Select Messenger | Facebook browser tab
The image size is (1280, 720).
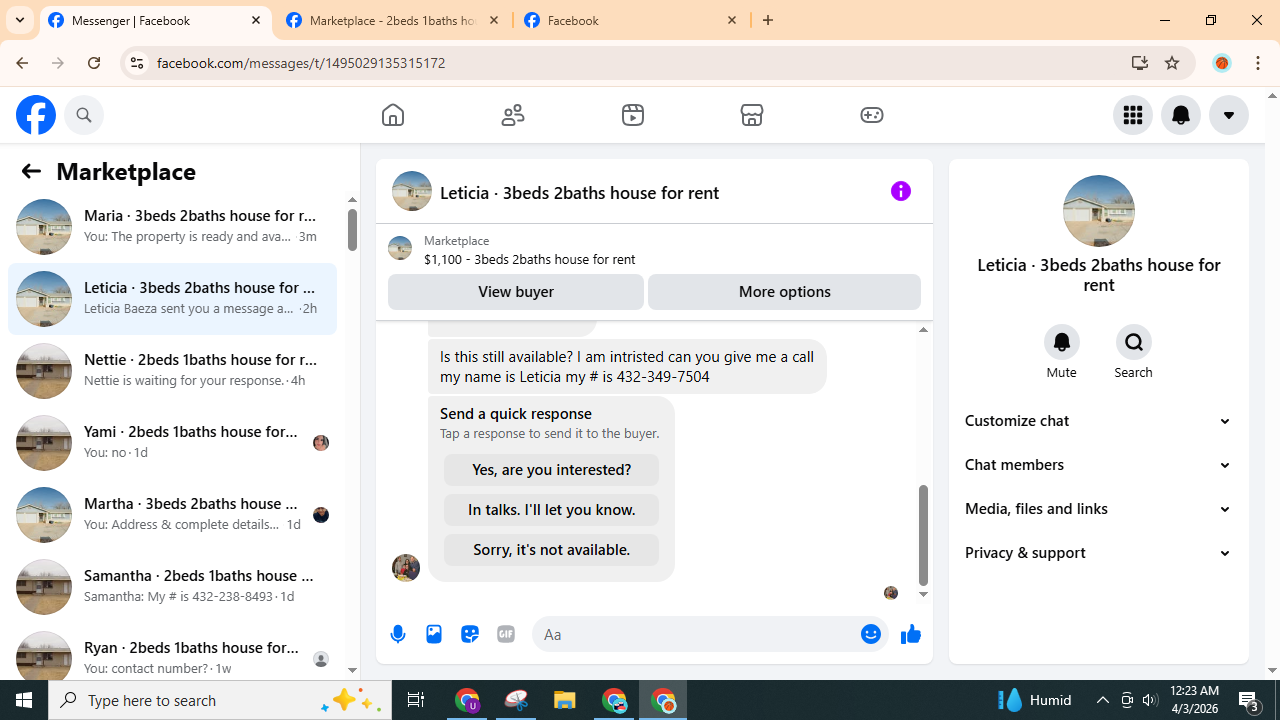click(x=156, y=20)
